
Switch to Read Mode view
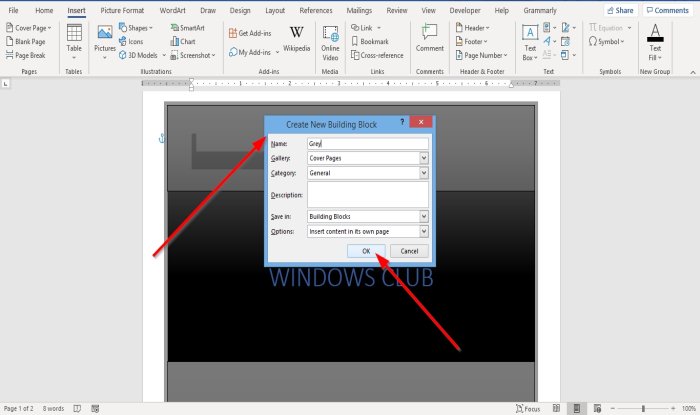556,408
